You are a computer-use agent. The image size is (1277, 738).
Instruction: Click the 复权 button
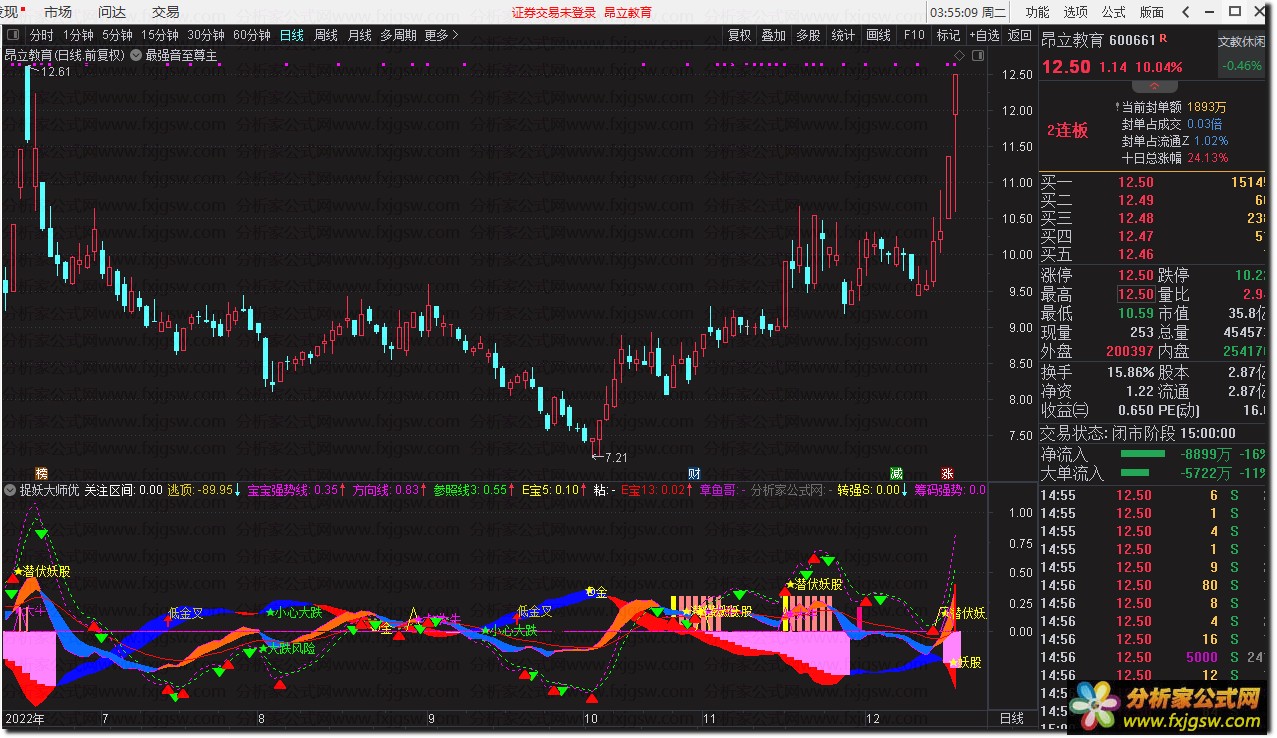click(739, 35)
